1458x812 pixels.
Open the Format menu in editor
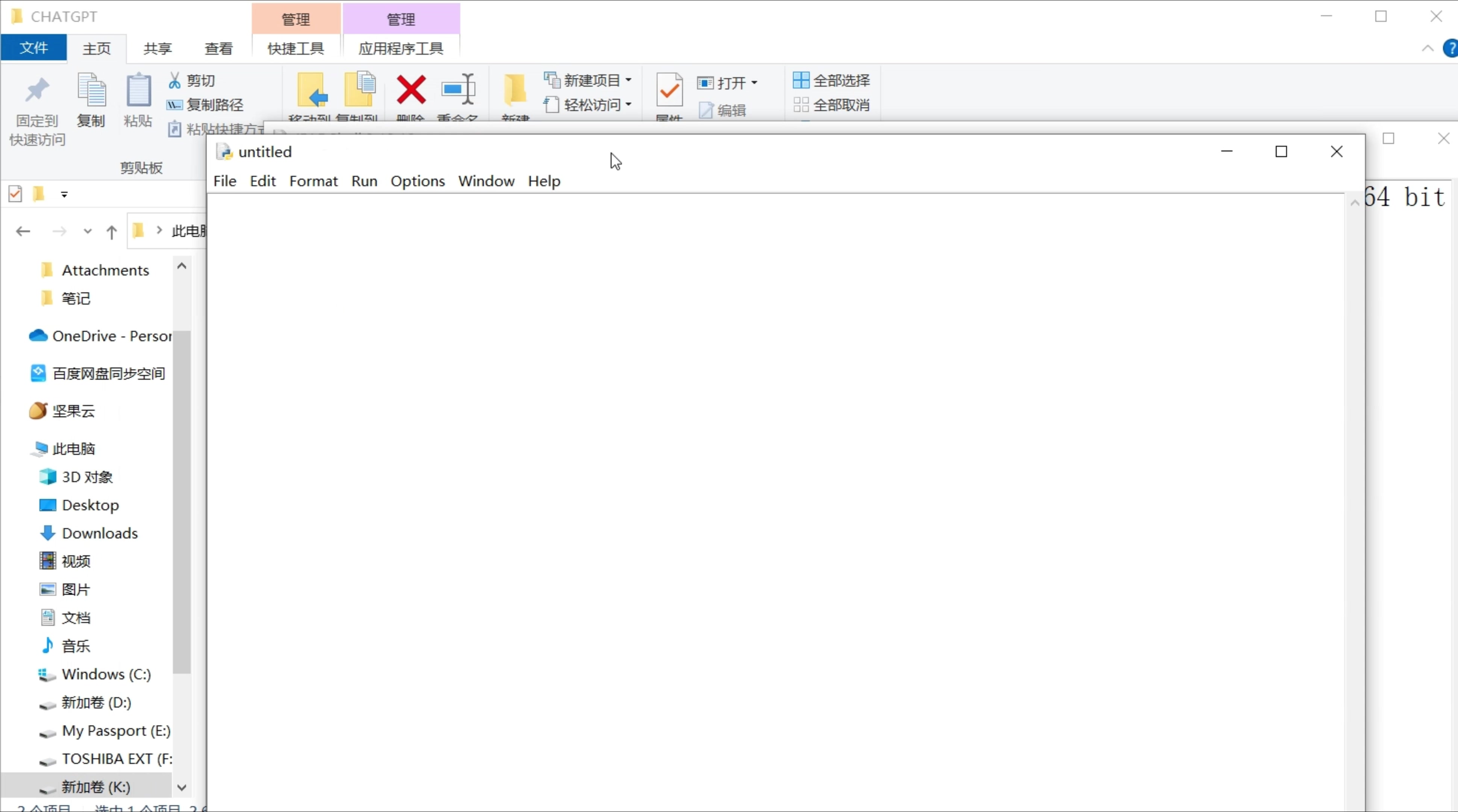pyautogui.click(x=313, y=181)
